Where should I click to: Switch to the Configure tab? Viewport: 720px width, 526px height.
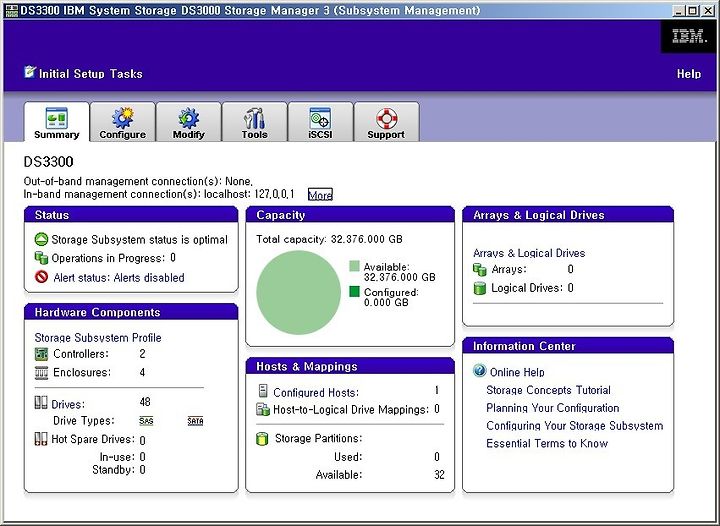point(123,122)
